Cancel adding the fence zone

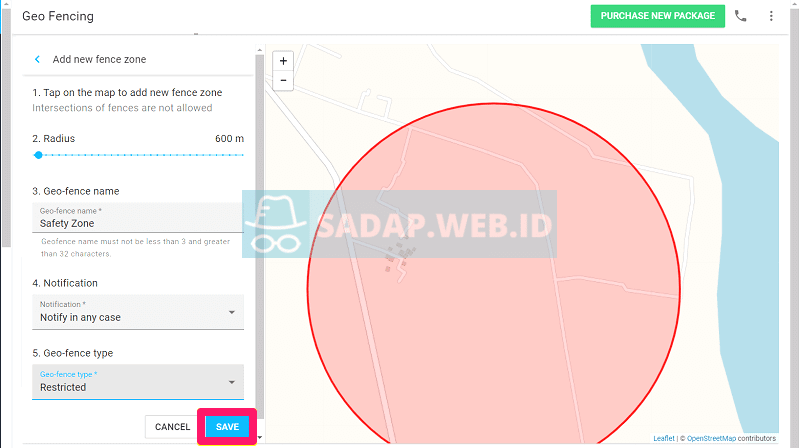(172, 427)
